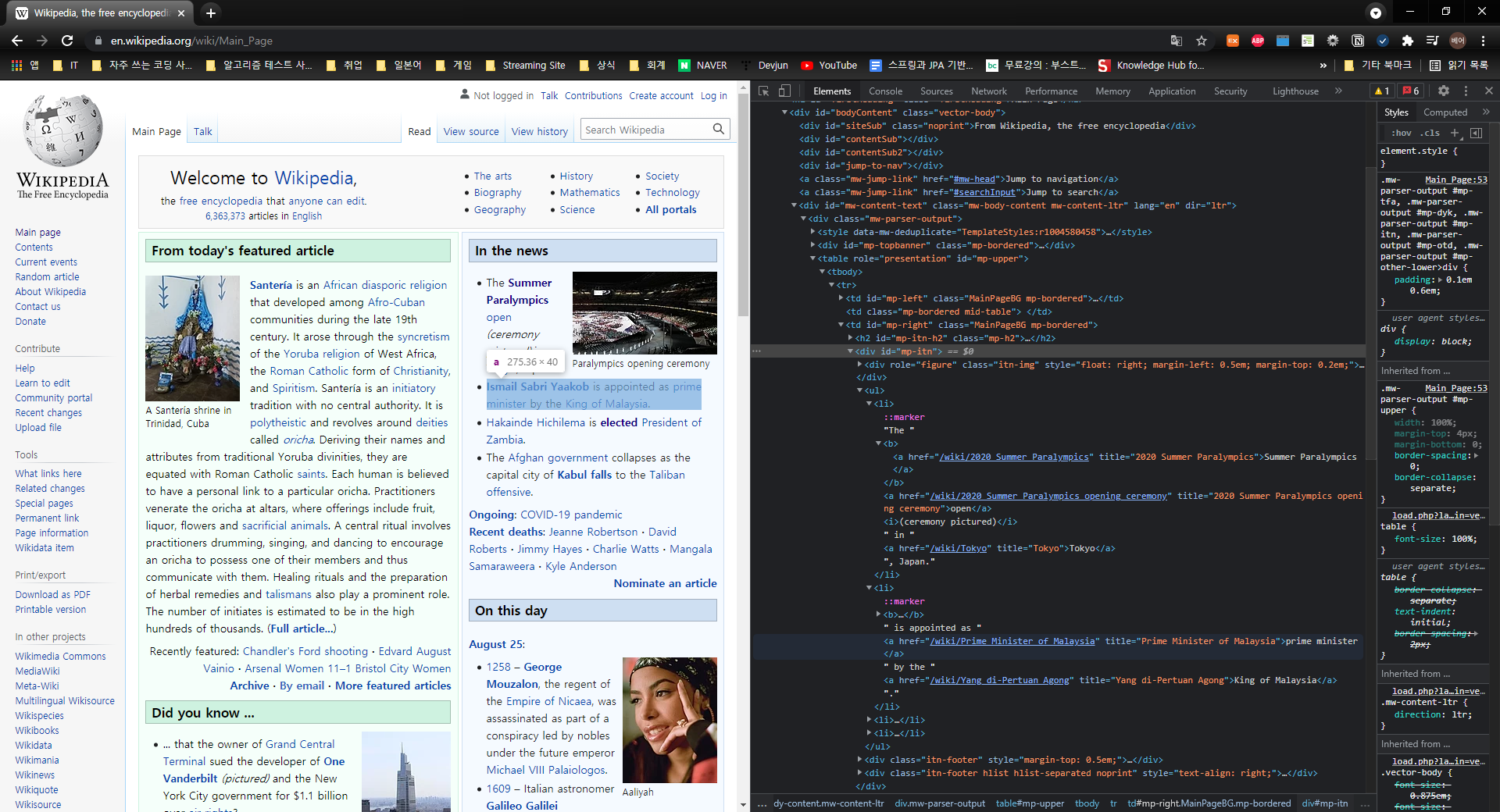The image size is (1500, 812).
Task: Select td#mp-right in the DevTools breadcrumb bar
Action: (x=1209, y=803)
